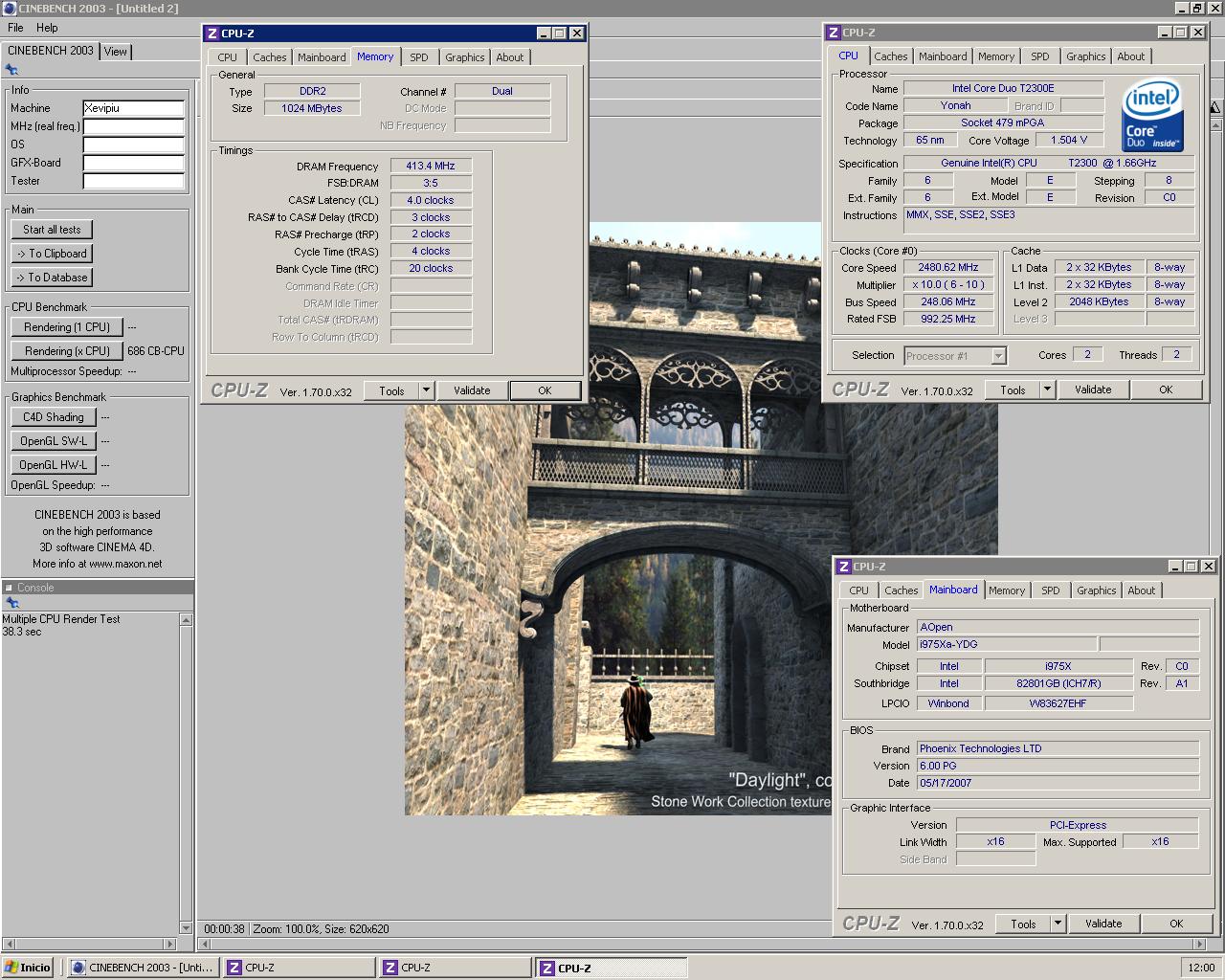This screenshot has width=1225, height=980.
Task: Click the CINEBENCH application icon in the title bar
Action: tap(9, 8)
